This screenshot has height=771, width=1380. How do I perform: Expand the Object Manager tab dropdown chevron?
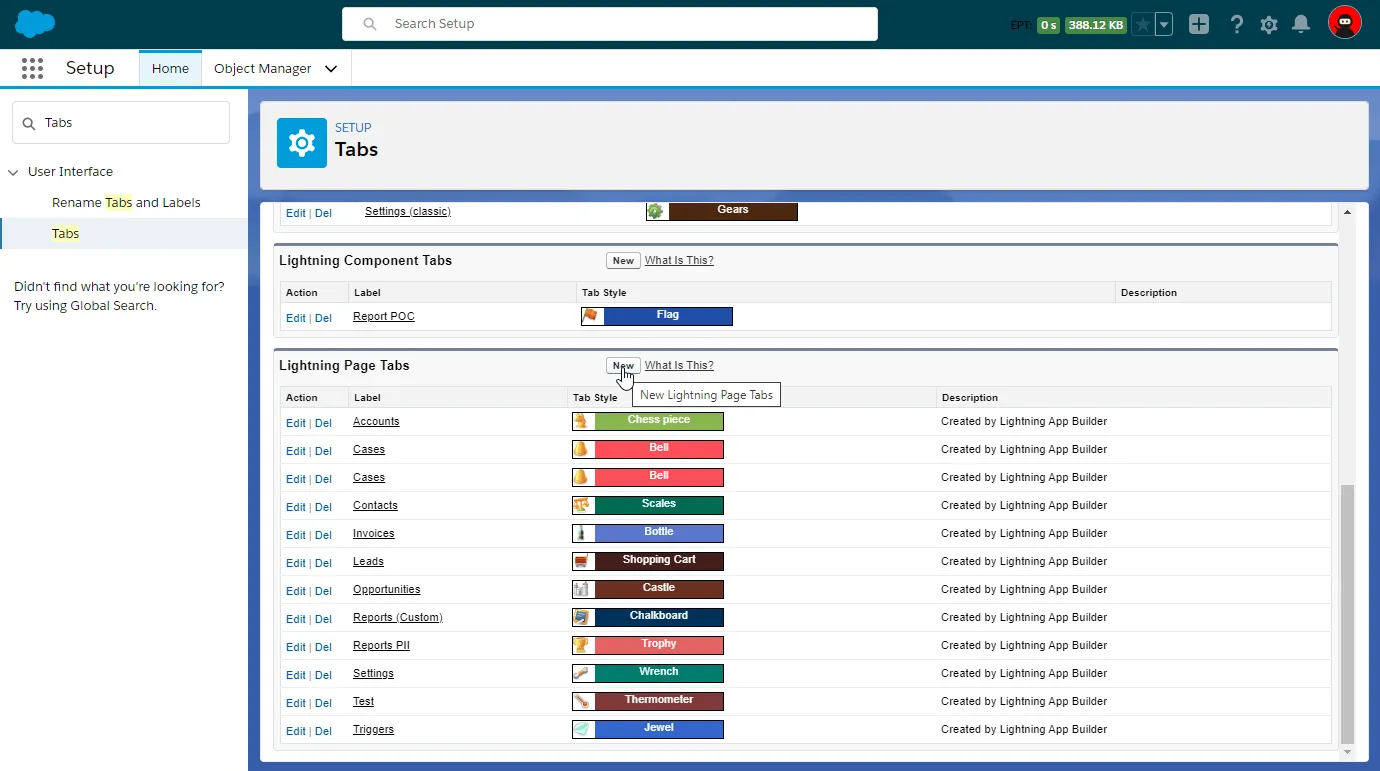tap(331, 69)
